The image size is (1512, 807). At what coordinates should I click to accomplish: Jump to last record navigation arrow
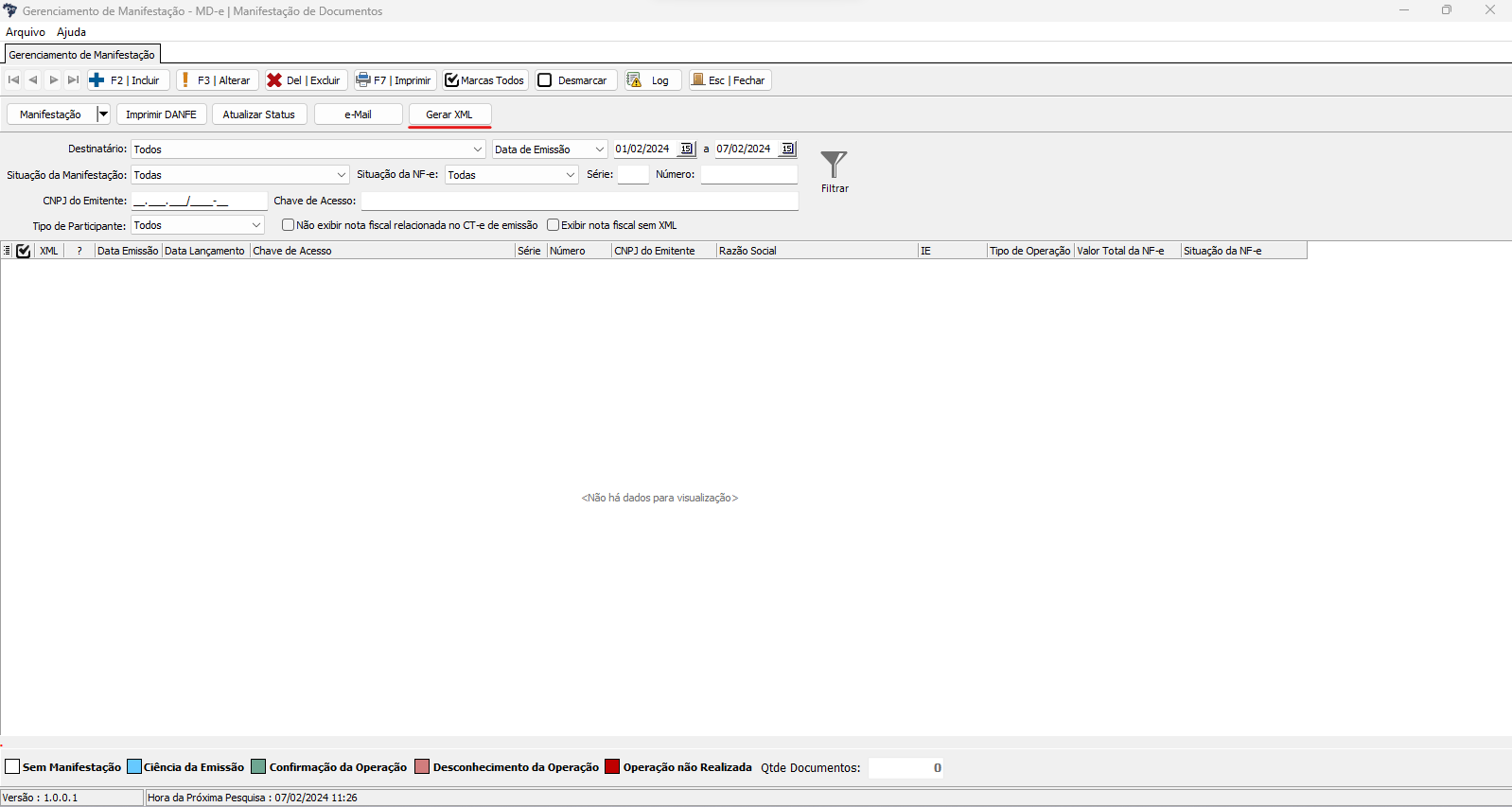[x=73, y=80]
